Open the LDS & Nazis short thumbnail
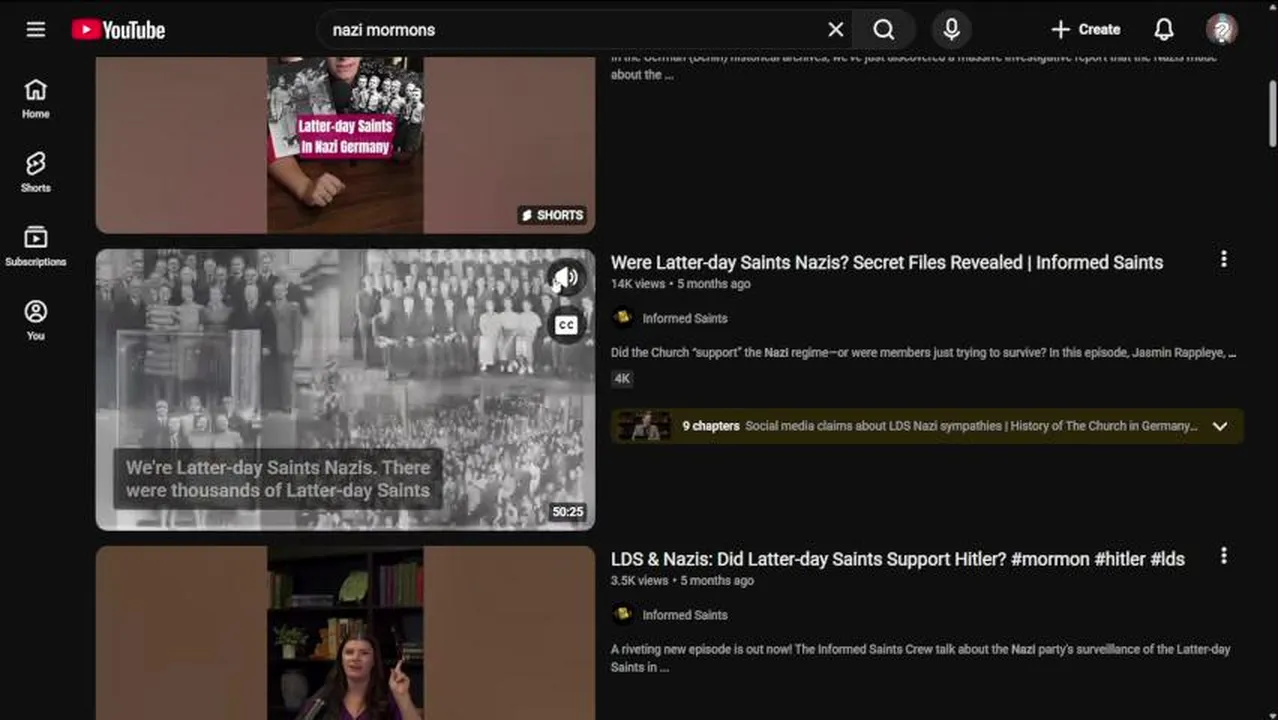Image resolution: width=1278 pixels, height=720 pixels. pyautogui.click(x=345, y=633)
